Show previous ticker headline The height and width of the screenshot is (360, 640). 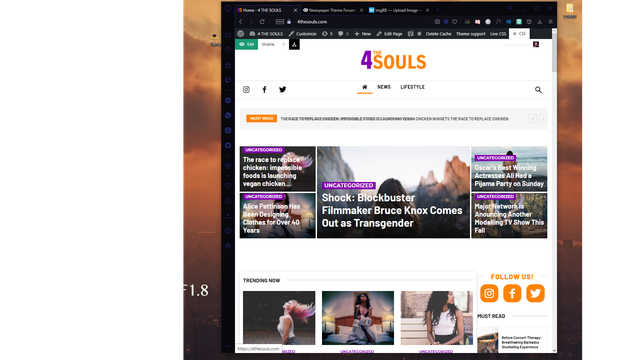coord(532,119)
